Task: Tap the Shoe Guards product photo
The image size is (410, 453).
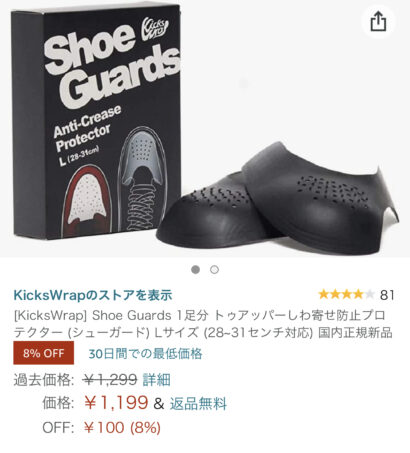Action: (x=205, y=128)
